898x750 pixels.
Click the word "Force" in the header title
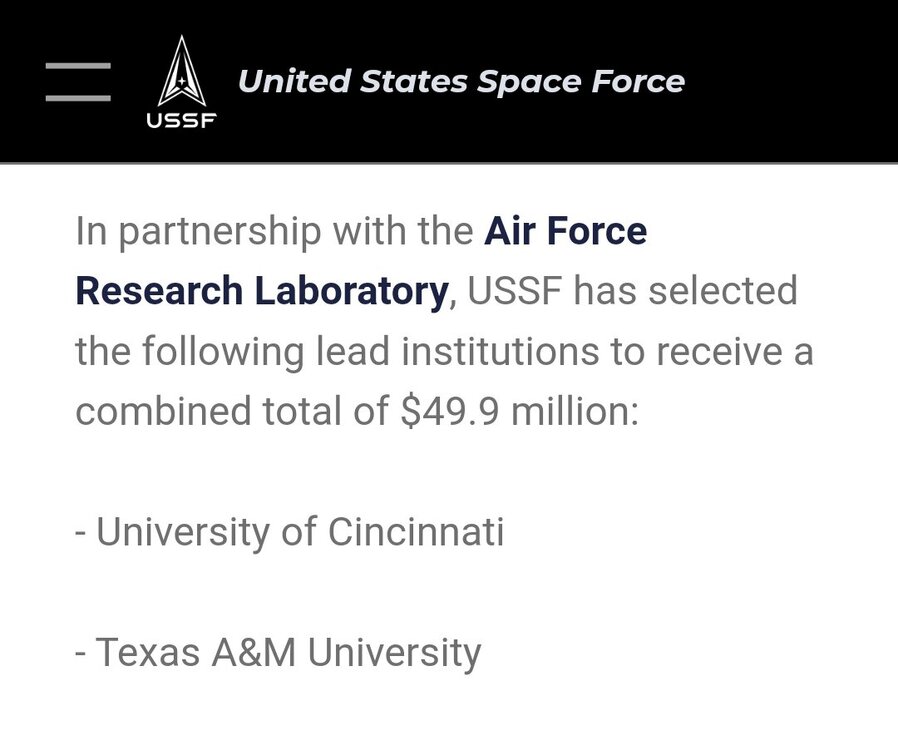[x=637, y=80]
